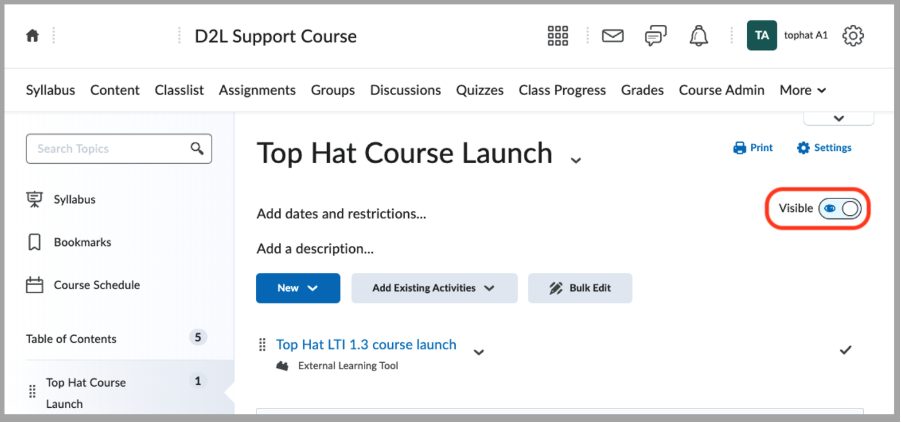Click the External Learning Tool puzzle icon
The height and width of the screenshot is (423, 901).
point(282,366)
